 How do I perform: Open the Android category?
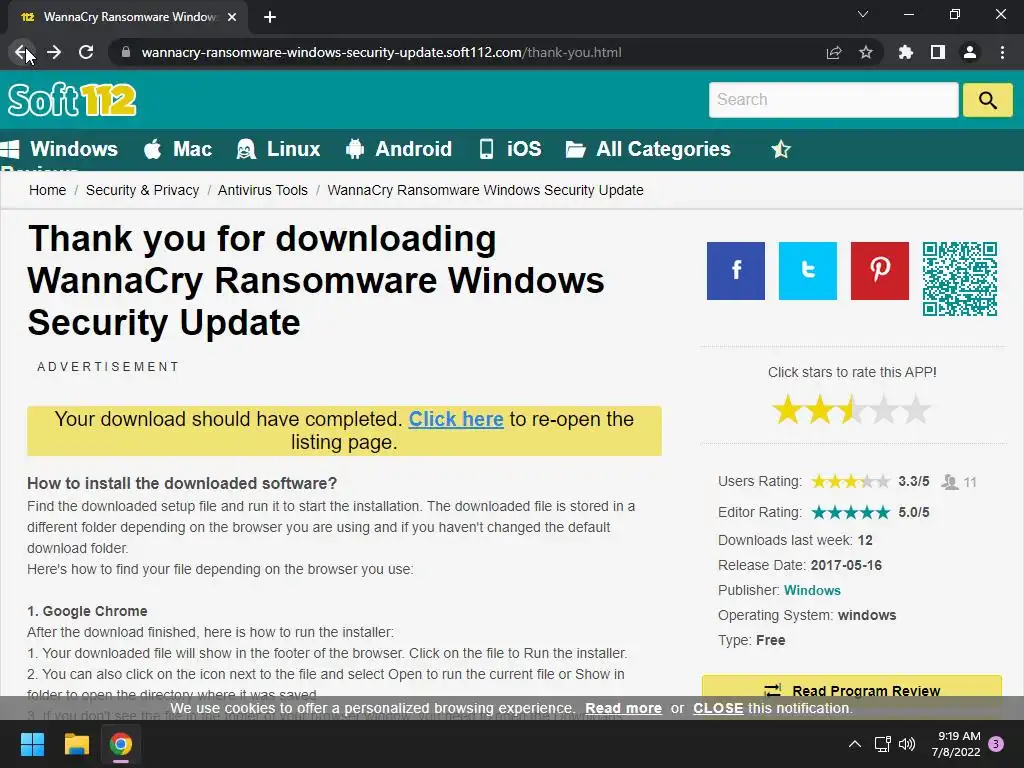[399, 149]
